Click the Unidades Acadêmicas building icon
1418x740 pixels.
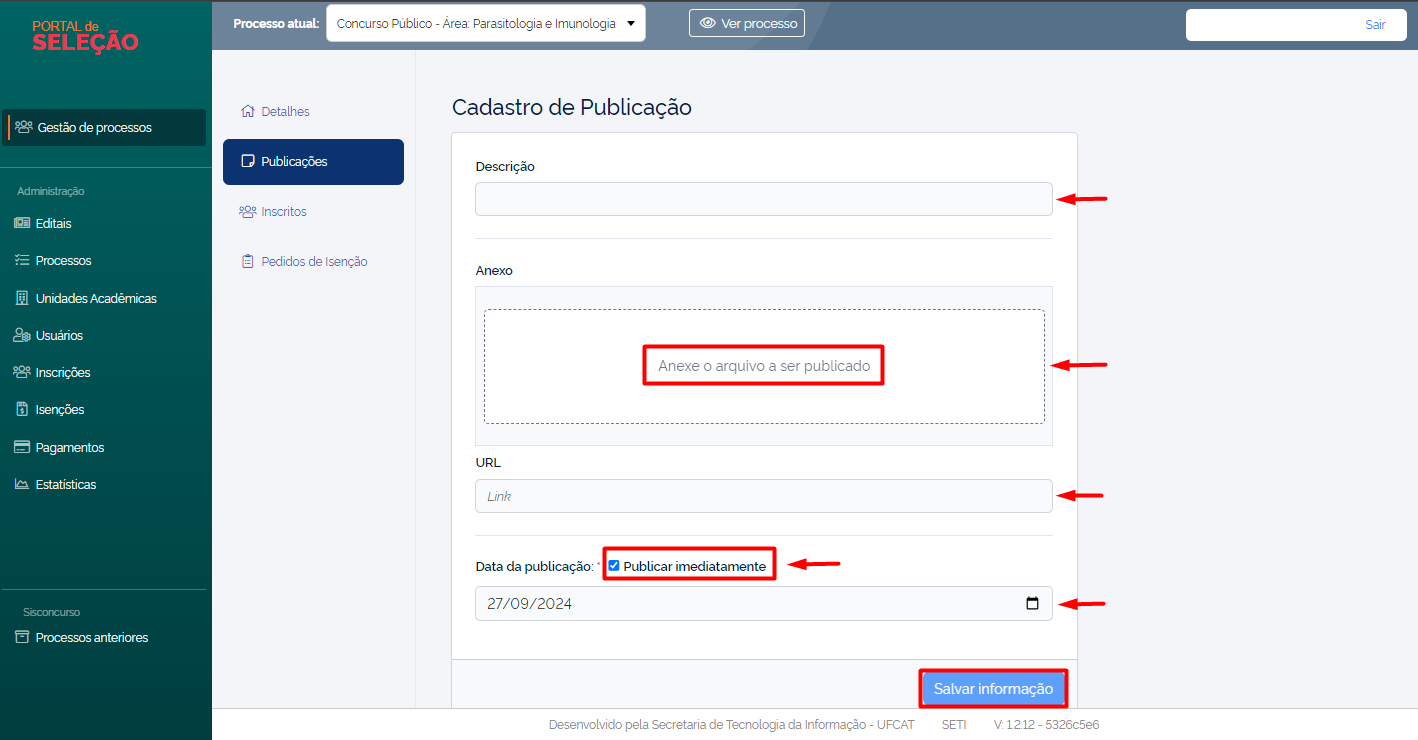point(22,298)
